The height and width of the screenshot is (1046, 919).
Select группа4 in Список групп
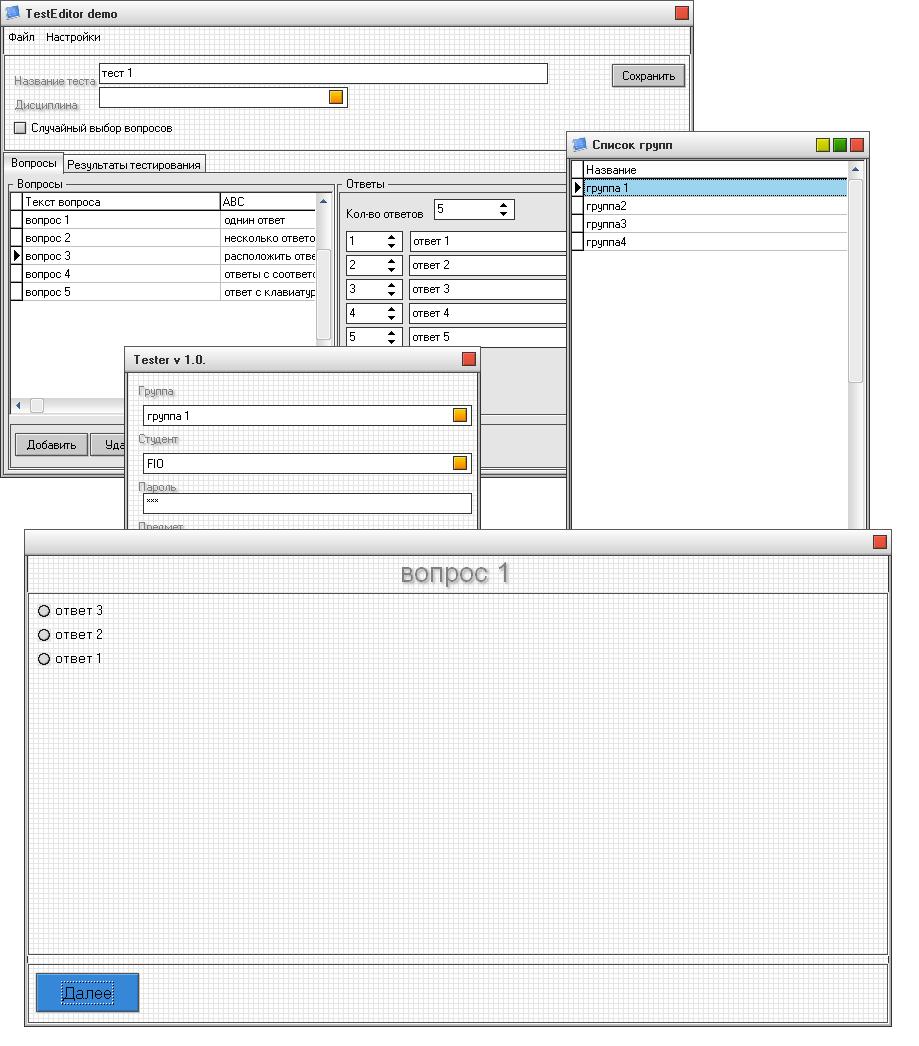(715, 242)
